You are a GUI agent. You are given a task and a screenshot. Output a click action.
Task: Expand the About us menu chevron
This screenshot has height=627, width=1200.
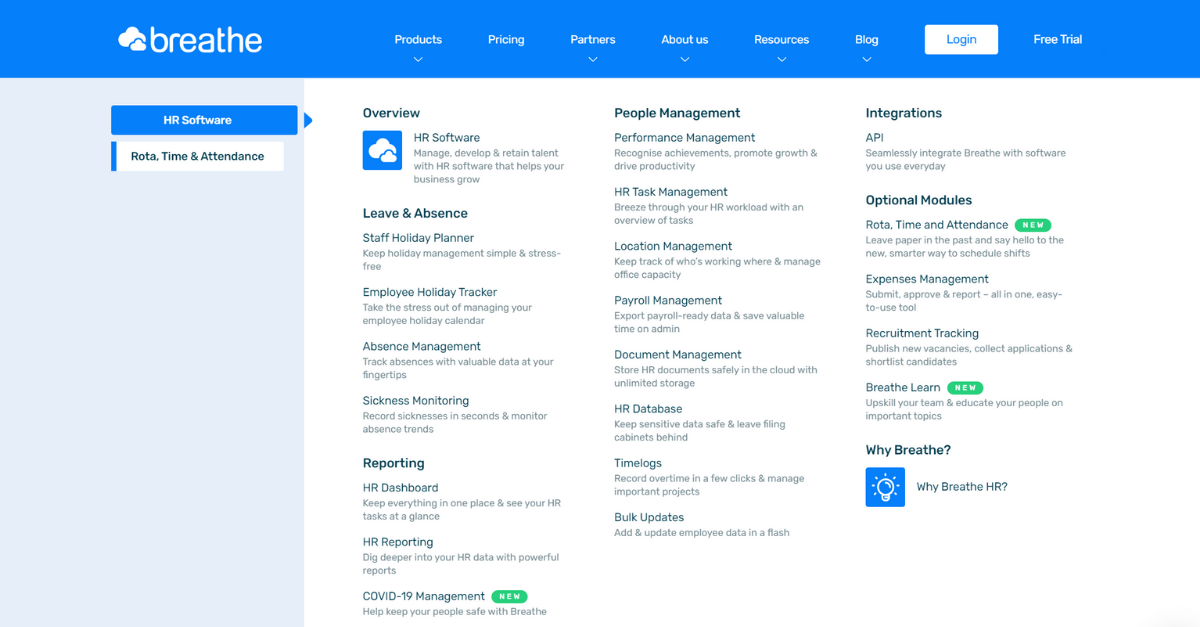point(684,58)
